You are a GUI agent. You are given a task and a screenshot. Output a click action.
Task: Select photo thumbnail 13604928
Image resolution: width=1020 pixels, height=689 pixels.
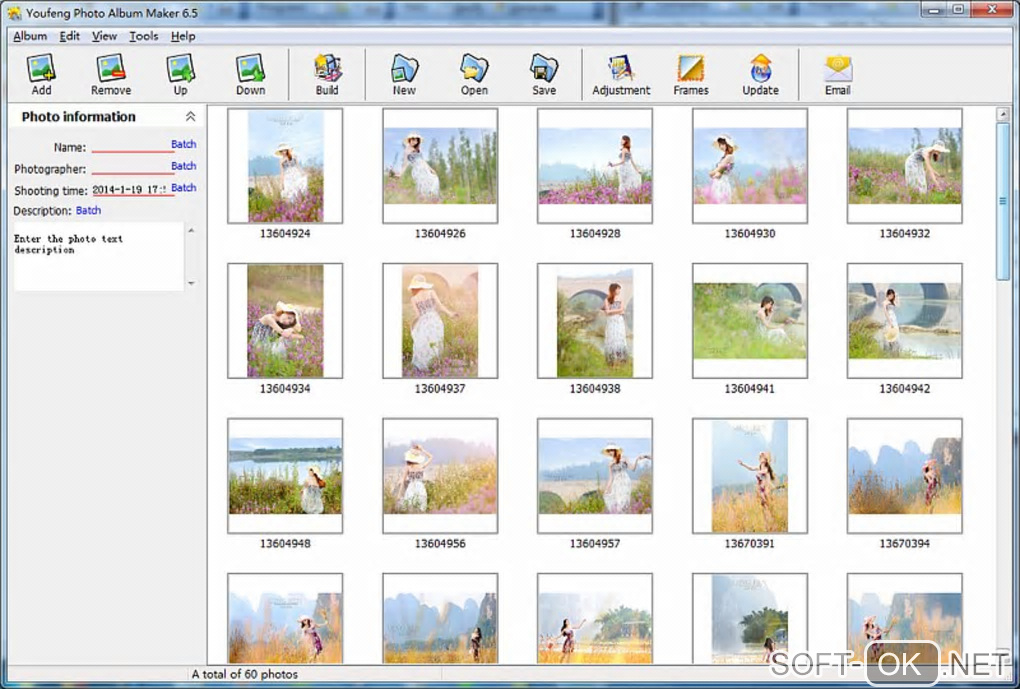pos(595,166)
